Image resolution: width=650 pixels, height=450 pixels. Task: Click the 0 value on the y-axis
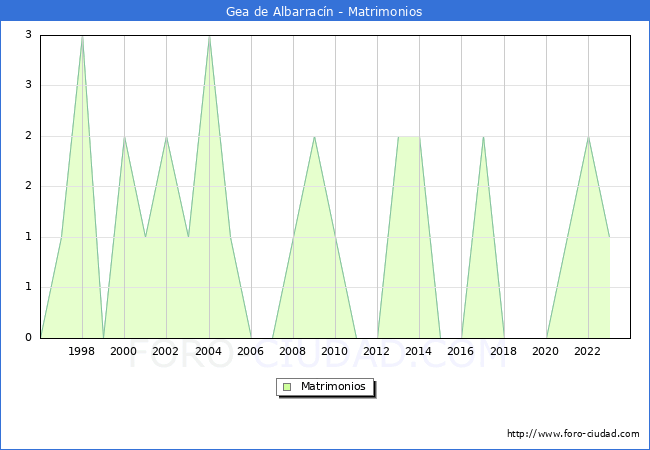(29, 338)
